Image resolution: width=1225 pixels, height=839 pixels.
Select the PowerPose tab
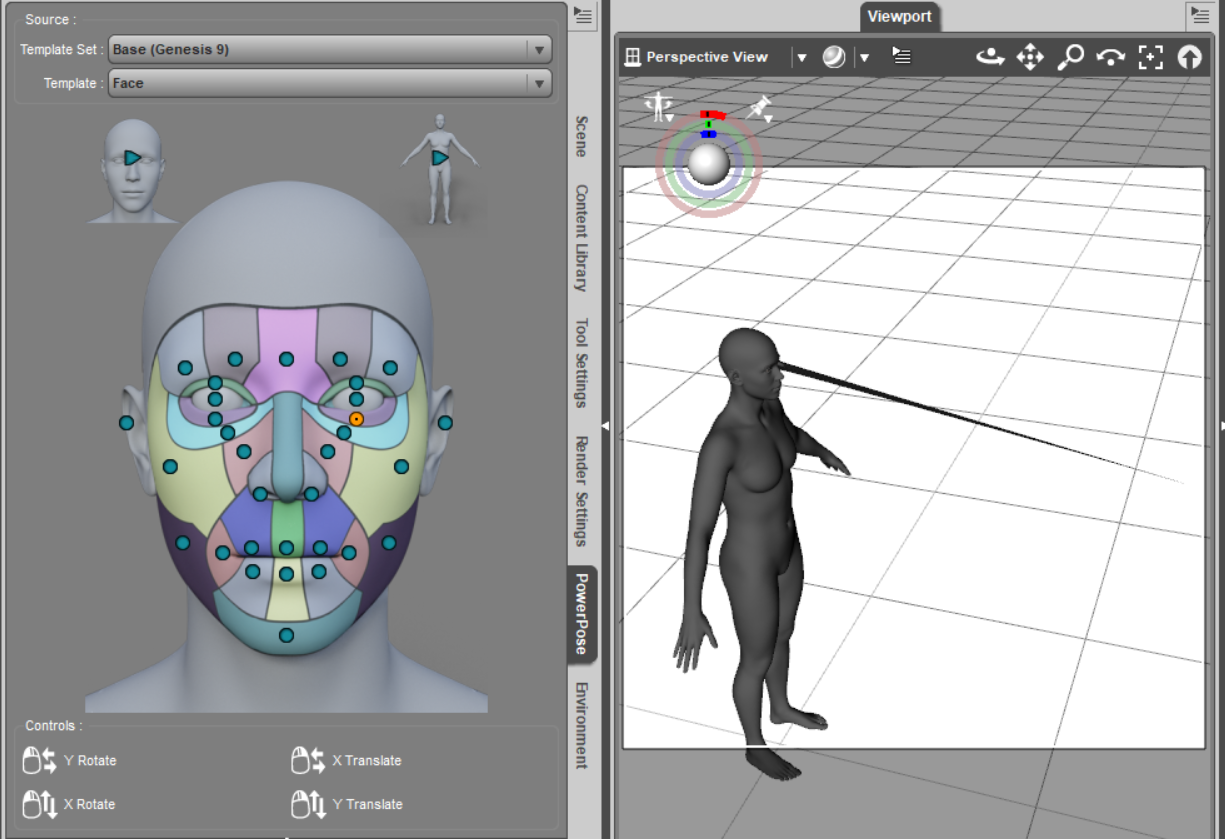click(x=582, y=614)
